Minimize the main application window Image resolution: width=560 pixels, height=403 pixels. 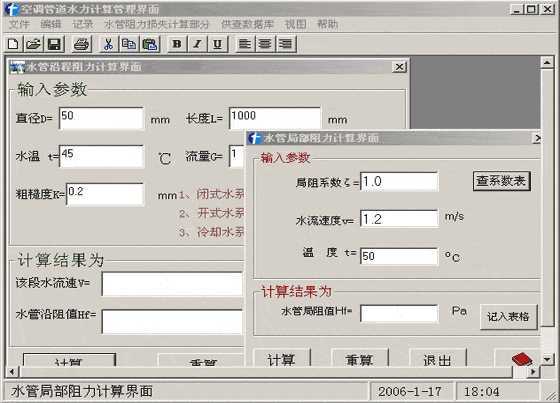(517, 9)
